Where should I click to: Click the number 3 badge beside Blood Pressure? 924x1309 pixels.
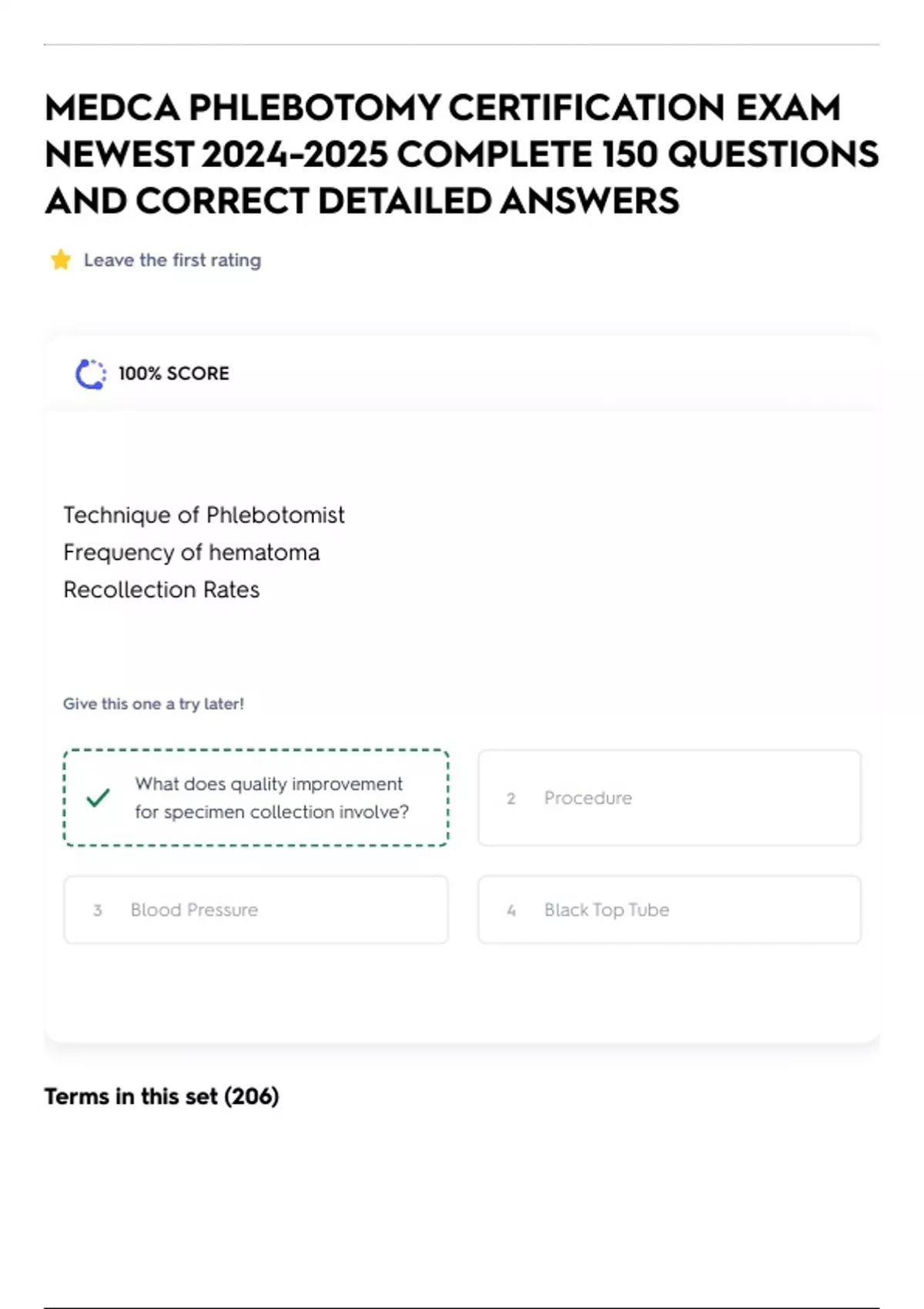98,910
